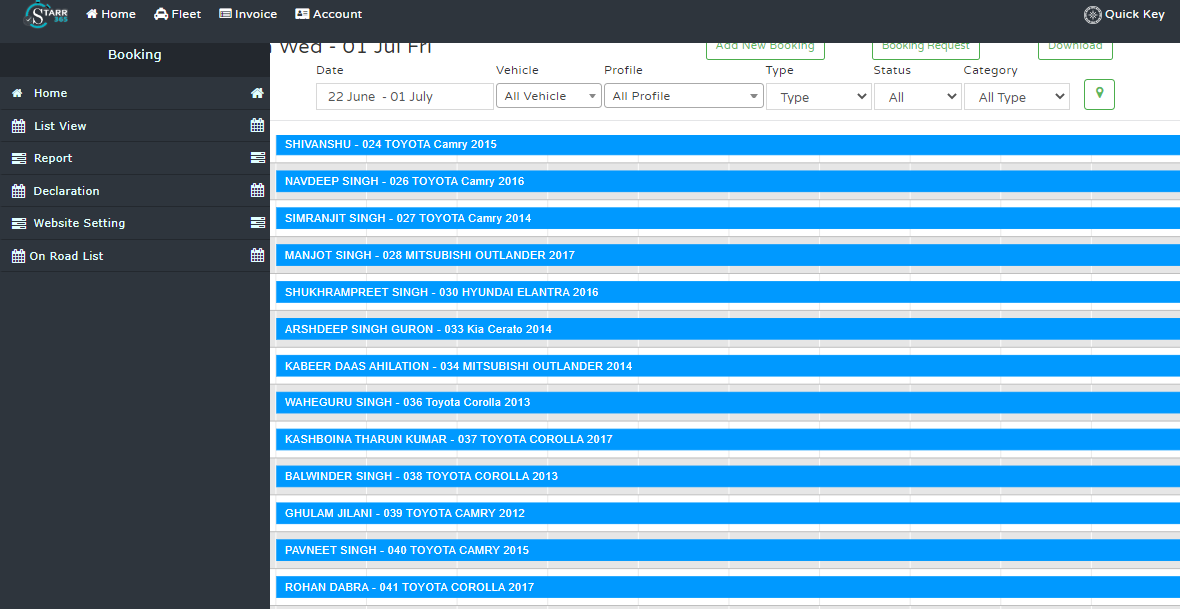Viewport: 1180px width, 609px height.
Task: Click the Quick Key link
Action: 1124,14
